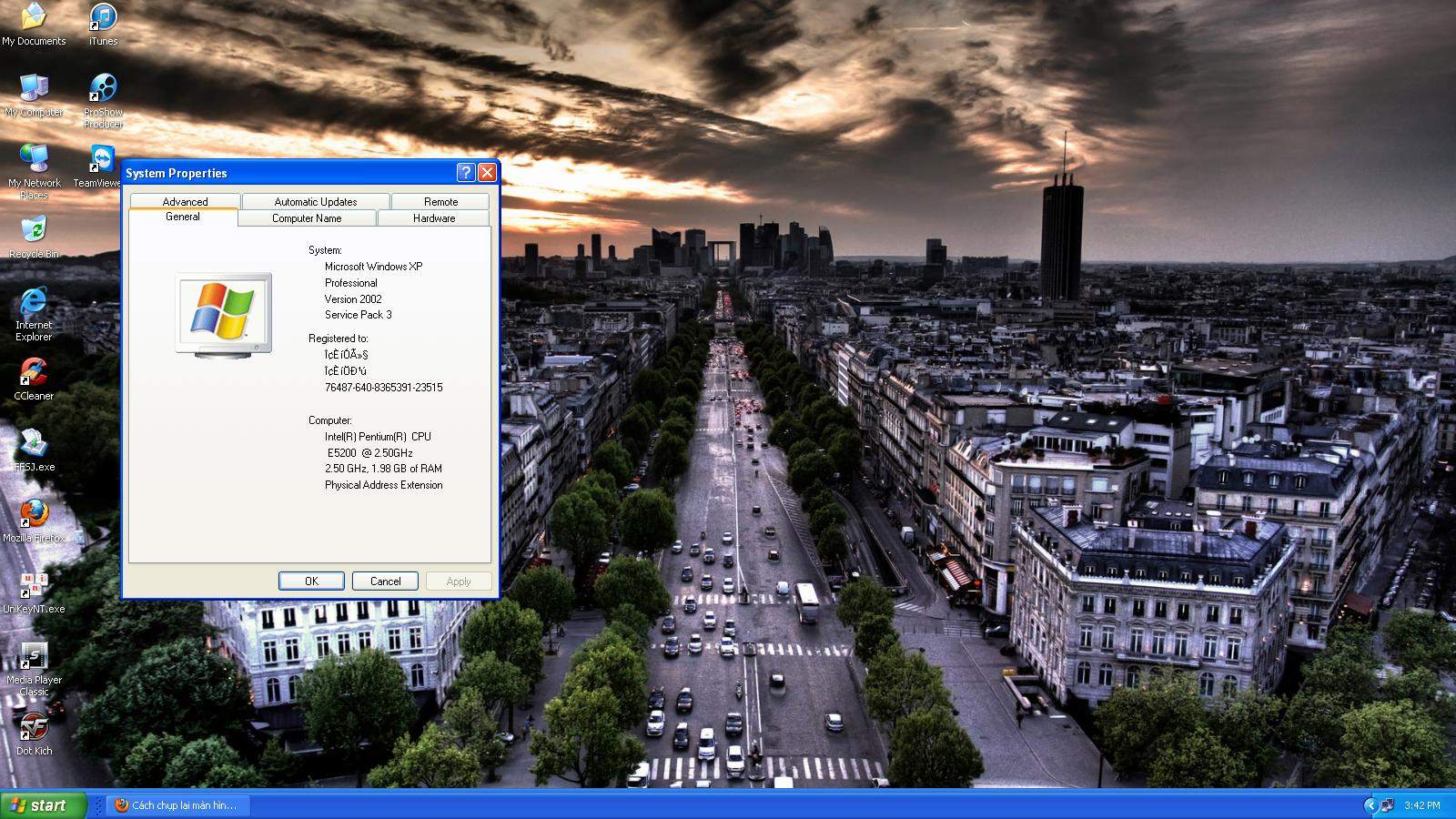
Task: Open the Mozilla Firefox desktop shortcut
Action: click(x=34, y=515)
